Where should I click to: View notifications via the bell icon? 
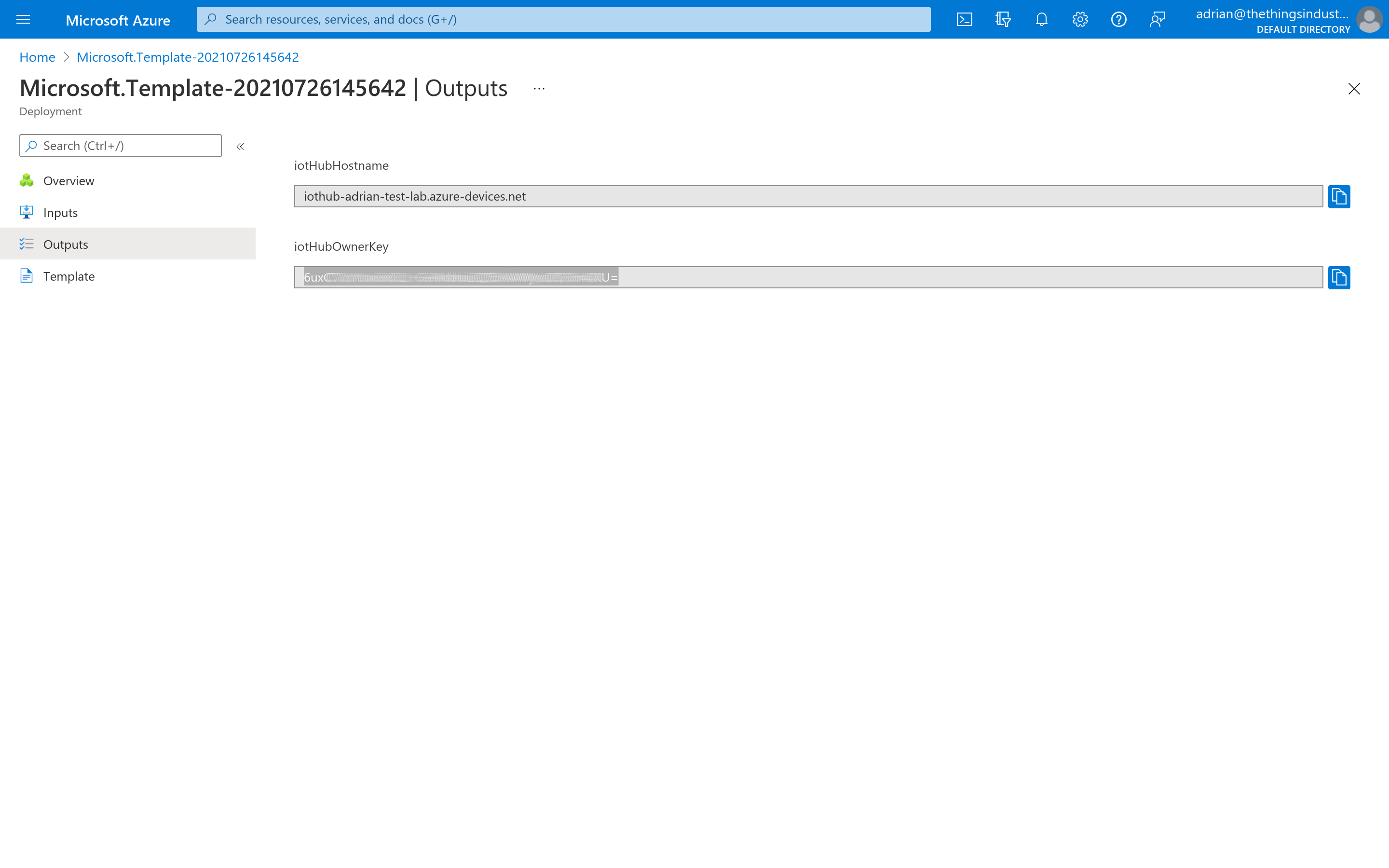tap(1042, 19)
